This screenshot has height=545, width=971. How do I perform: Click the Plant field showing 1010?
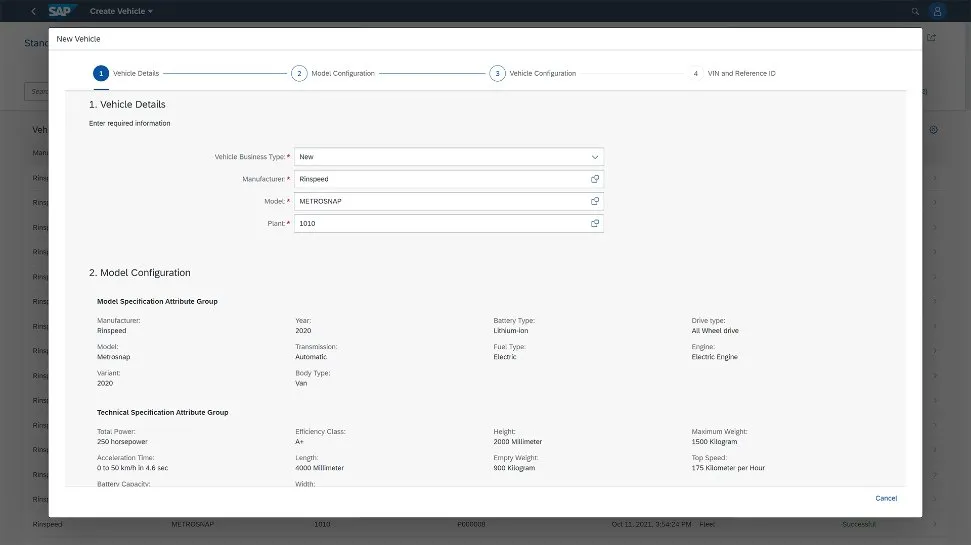click(x=440, y=223)
